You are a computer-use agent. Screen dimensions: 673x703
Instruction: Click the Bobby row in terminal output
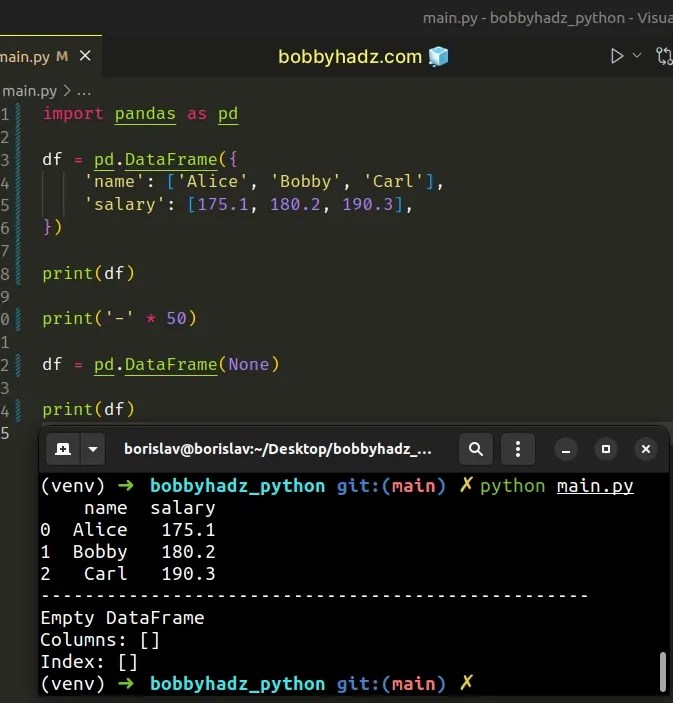128,552
